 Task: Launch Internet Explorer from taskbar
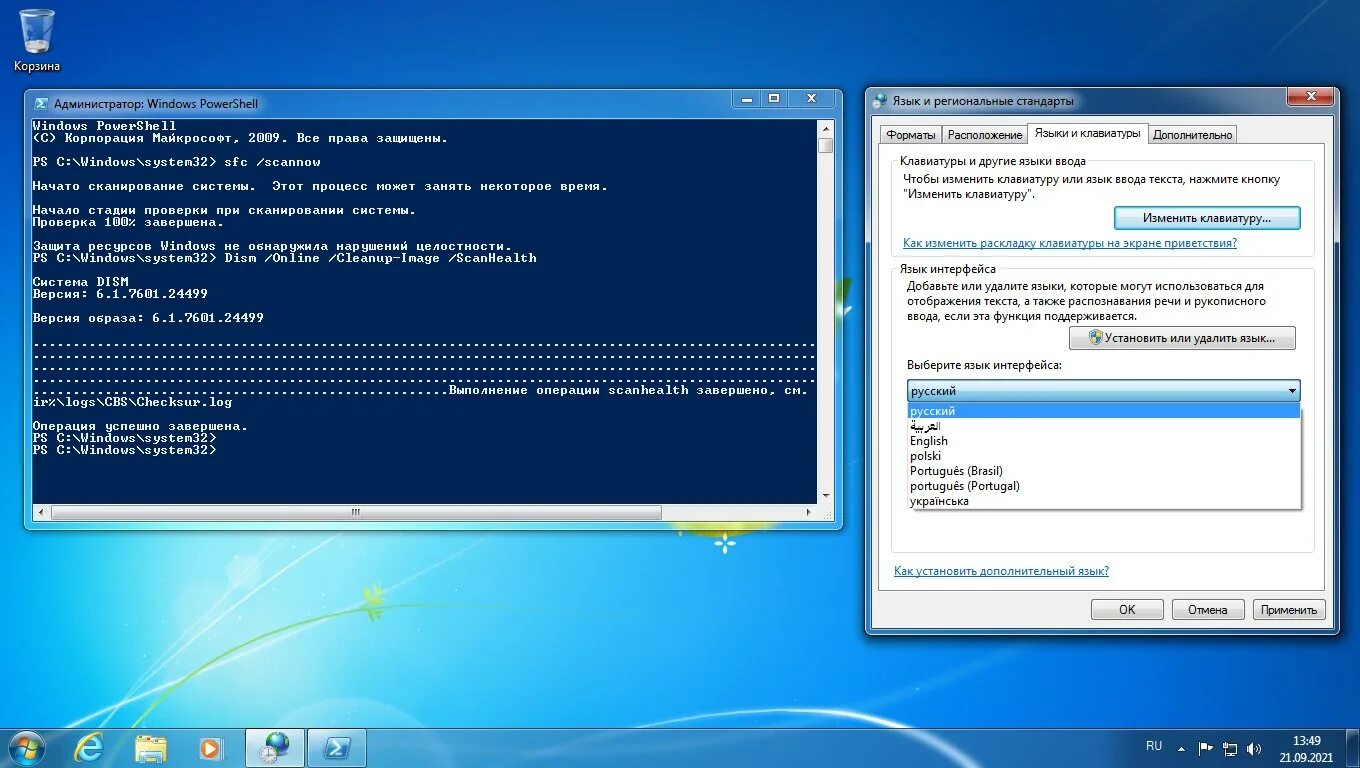point(89,748)
